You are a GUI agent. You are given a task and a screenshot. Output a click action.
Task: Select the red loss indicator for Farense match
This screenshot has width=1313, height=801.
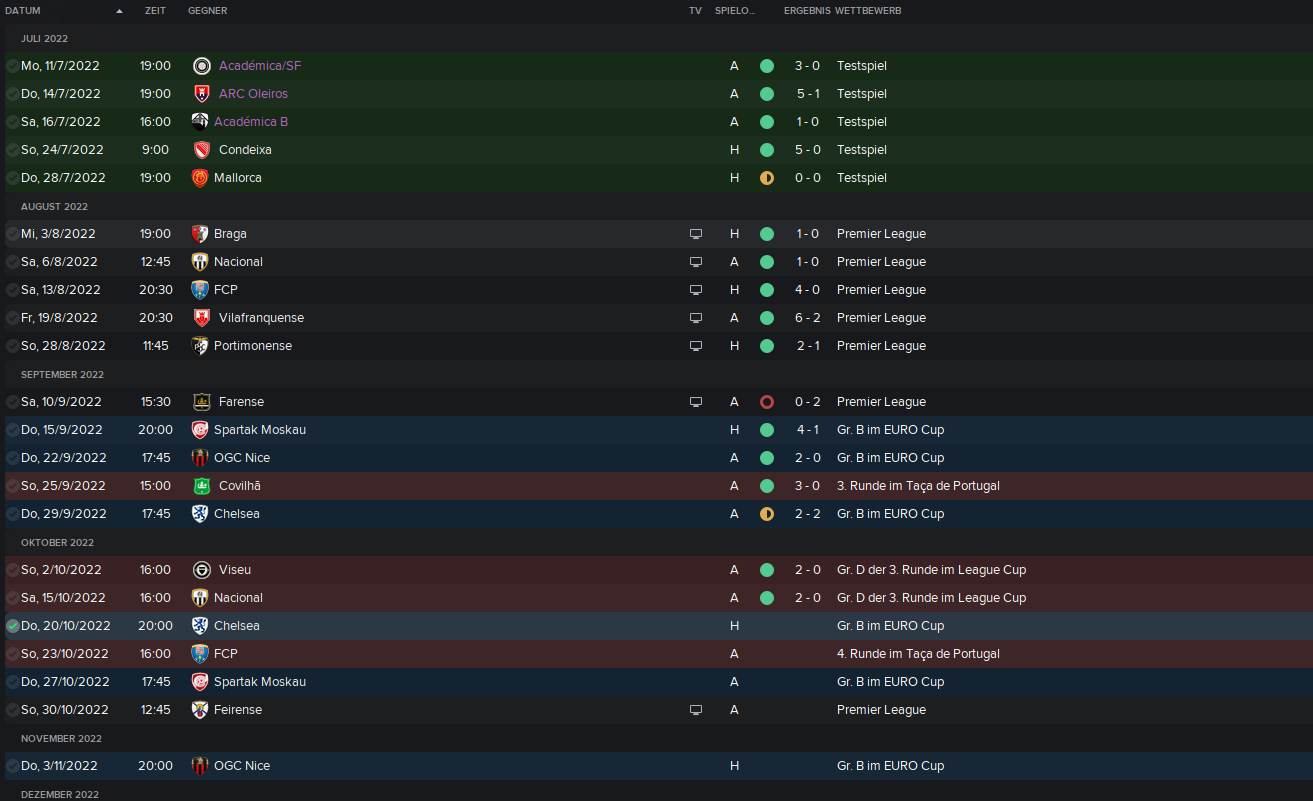(x=767, y=402)
